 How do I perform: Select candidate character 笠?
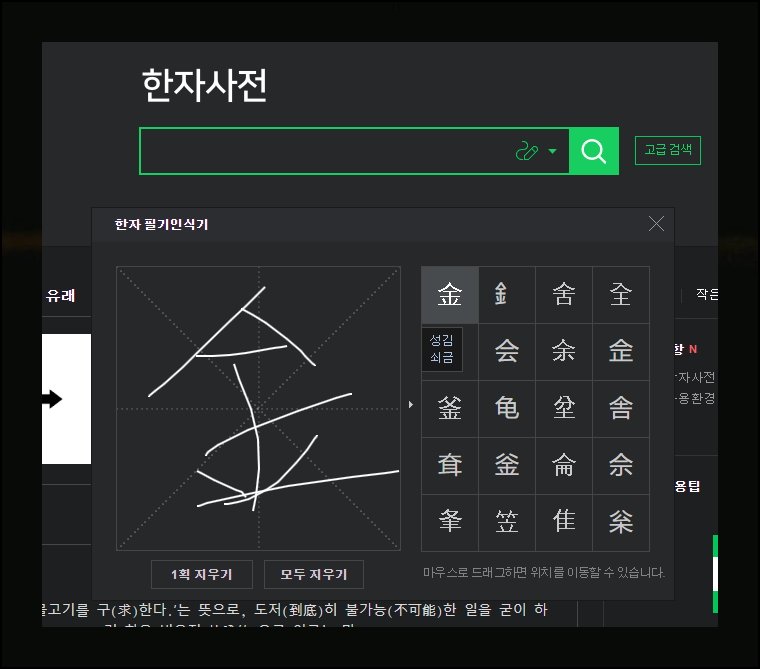(x=507, y=523)
